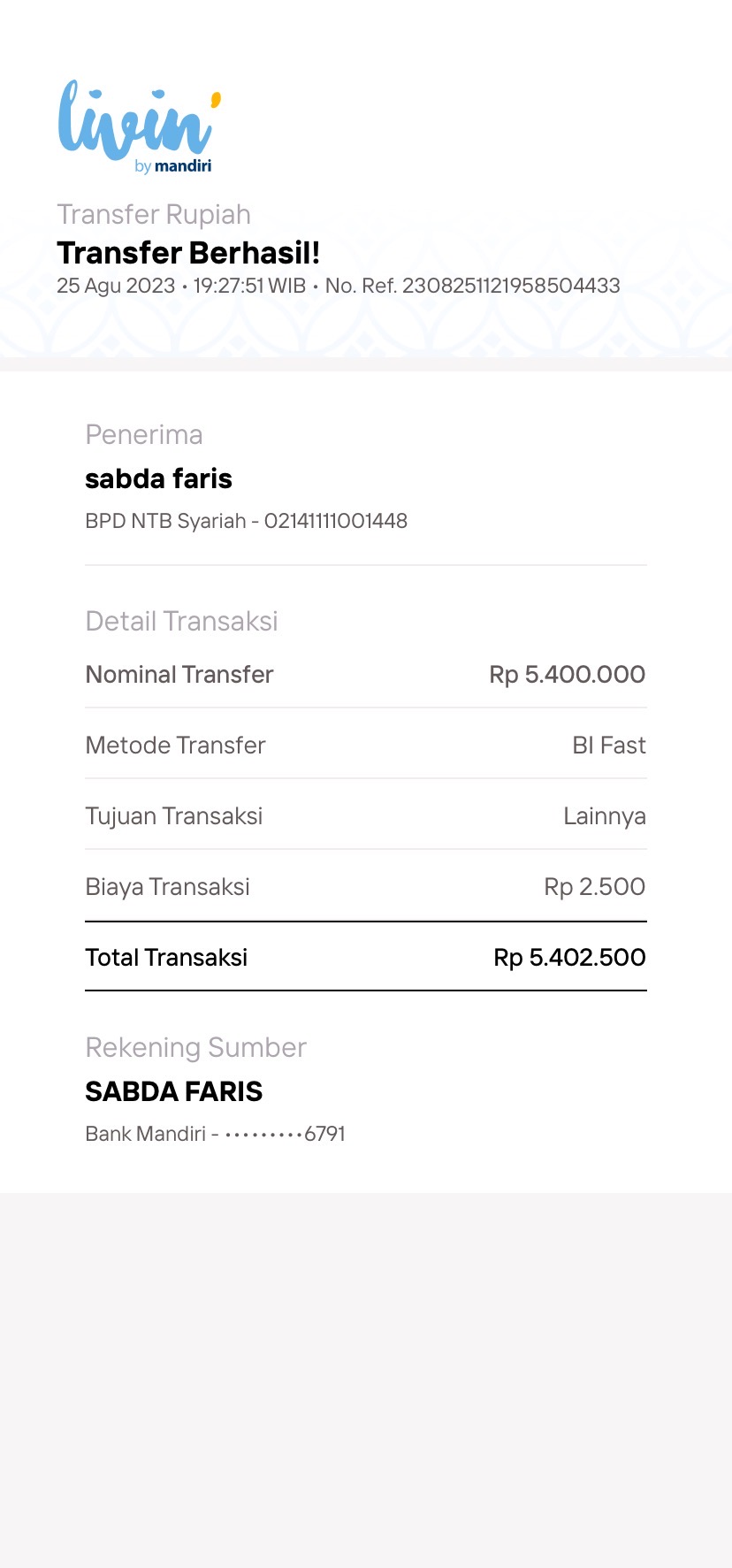The width and height of the screenshot is (732, 1568).
Task: Tap the BPD NTB Syariah account number
Action: 335,521
